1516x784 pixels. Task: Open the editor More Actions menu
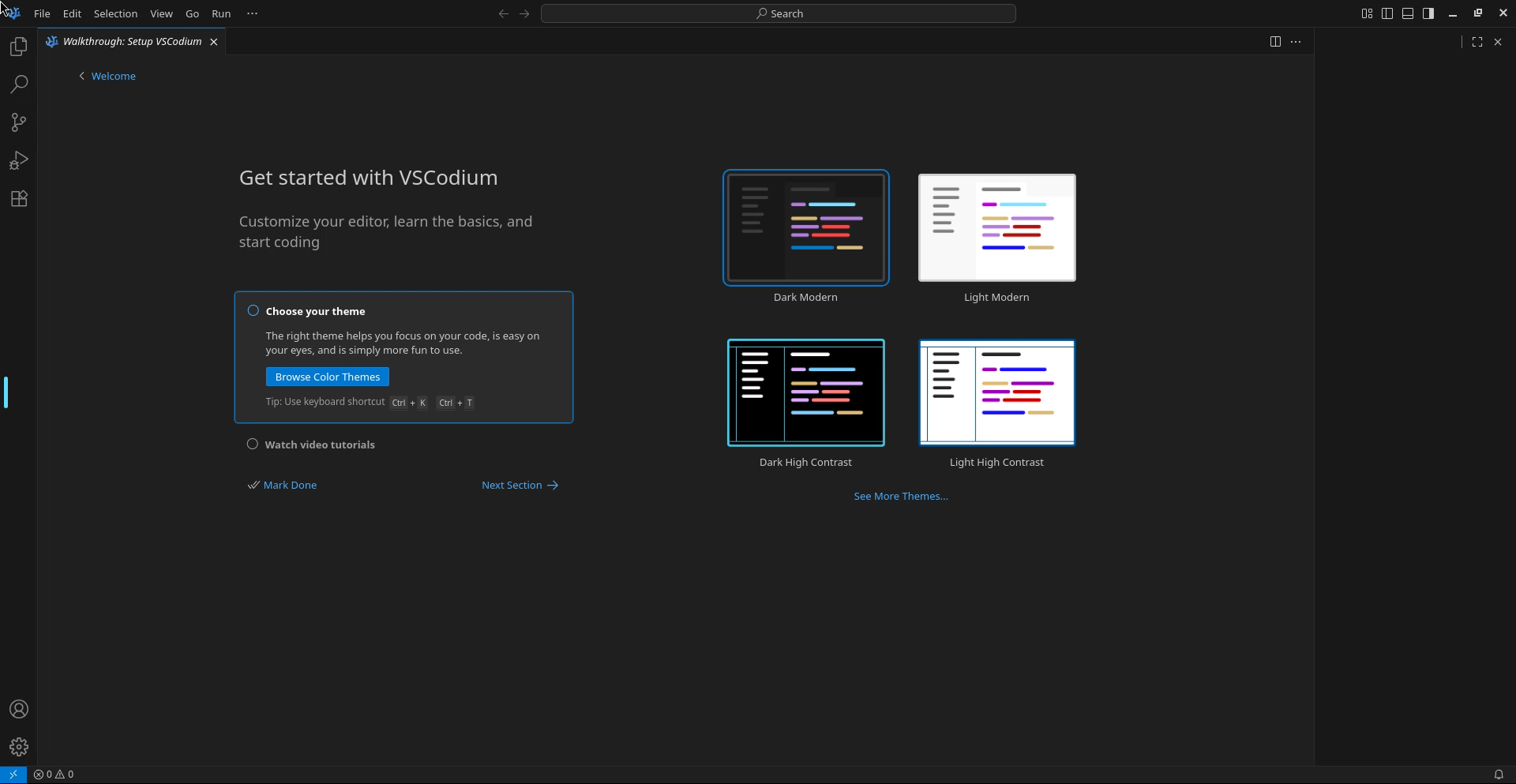pyautogui.click(x=1296, y=41)
